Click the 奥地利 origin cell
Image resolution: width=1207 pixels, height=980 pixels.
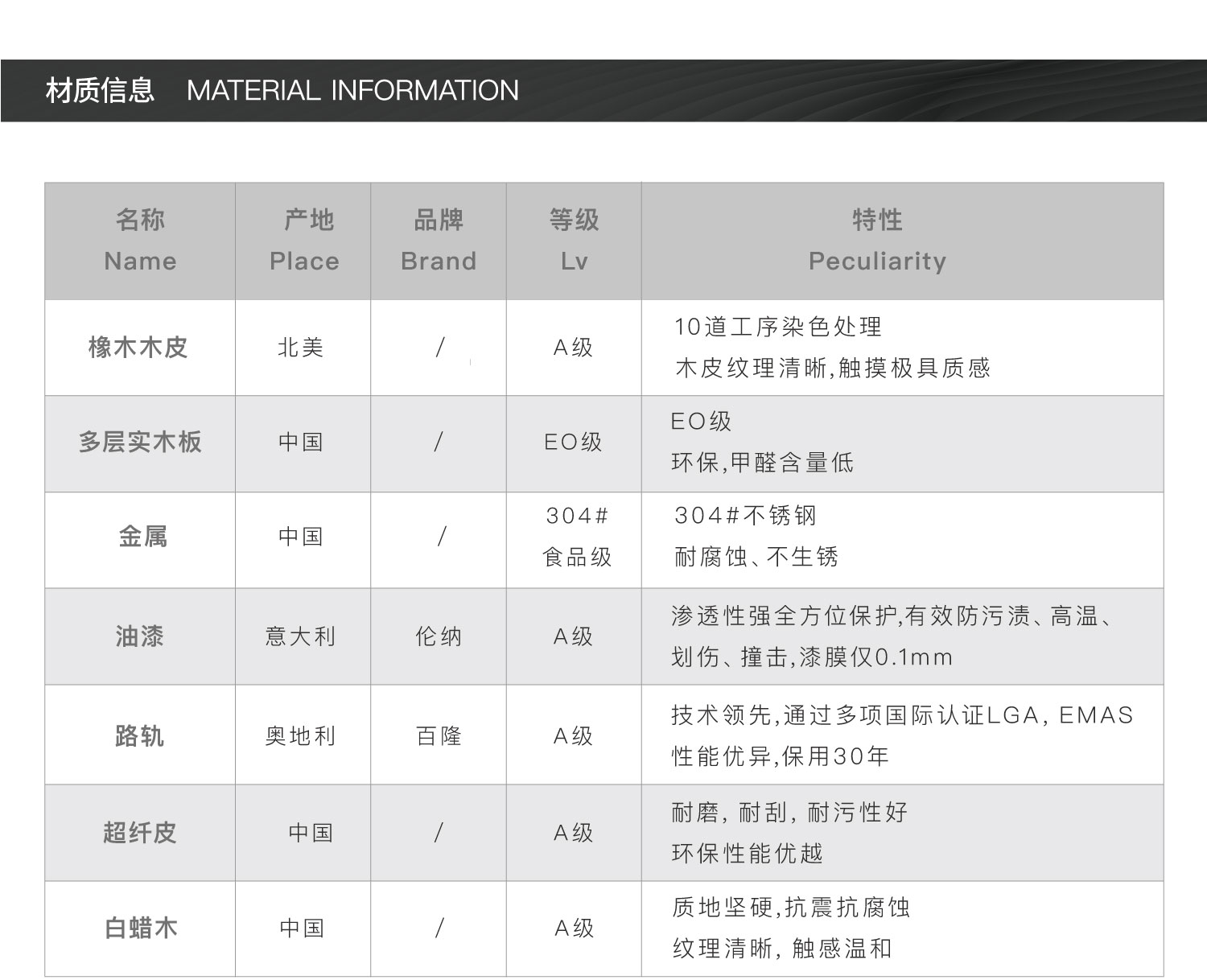coord(301,735)
